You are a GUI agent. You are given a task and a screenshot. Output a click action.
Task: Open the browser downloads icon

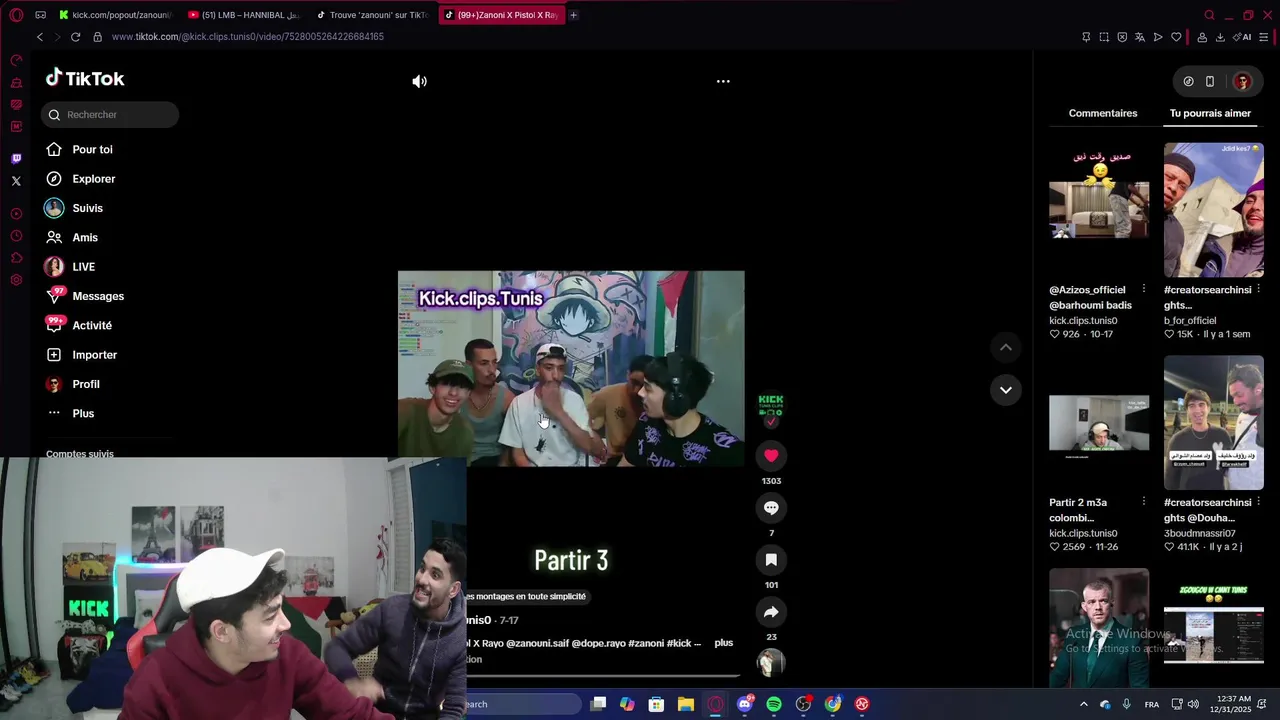(1220, 37)
